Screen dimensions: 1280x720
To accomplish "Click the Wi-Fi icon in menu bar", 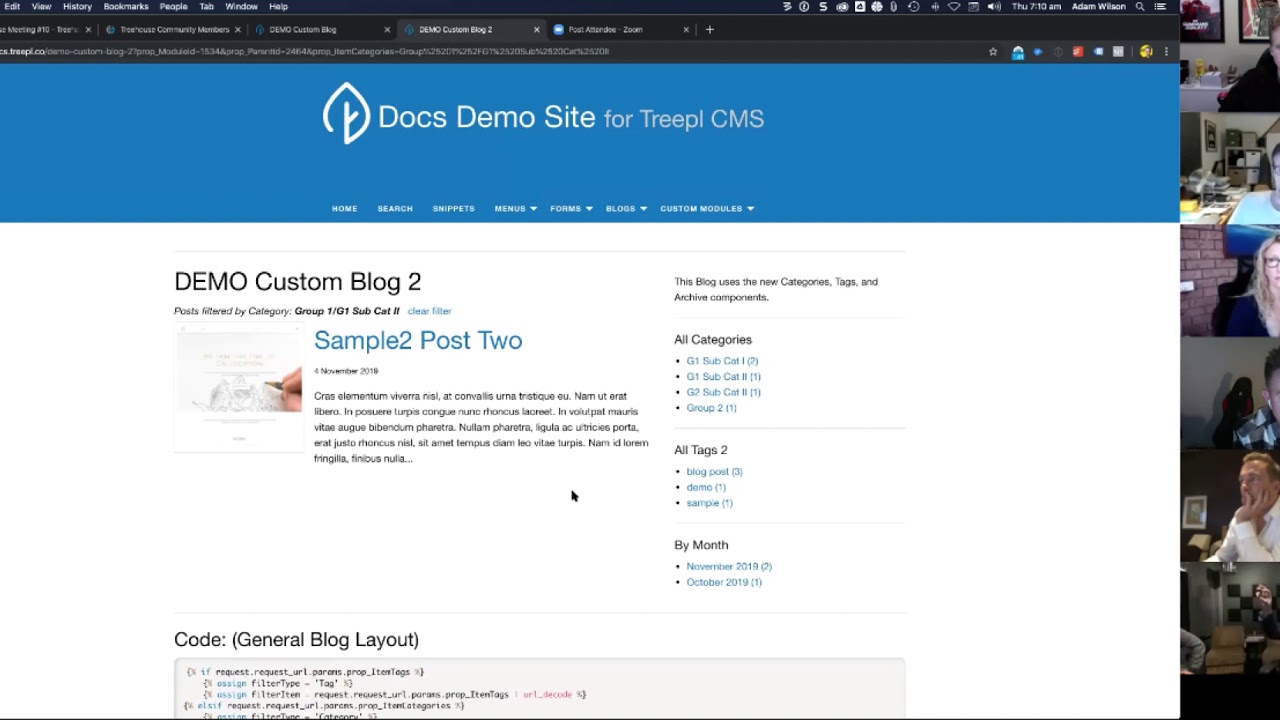I will [x=954, y=7].
